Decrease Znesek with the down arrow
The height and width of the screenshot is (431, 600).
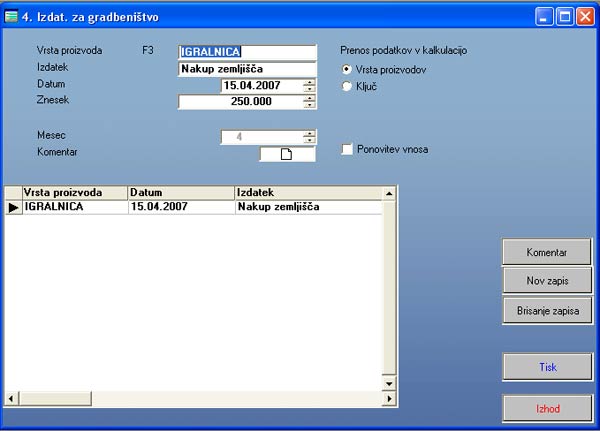point(309,104)
